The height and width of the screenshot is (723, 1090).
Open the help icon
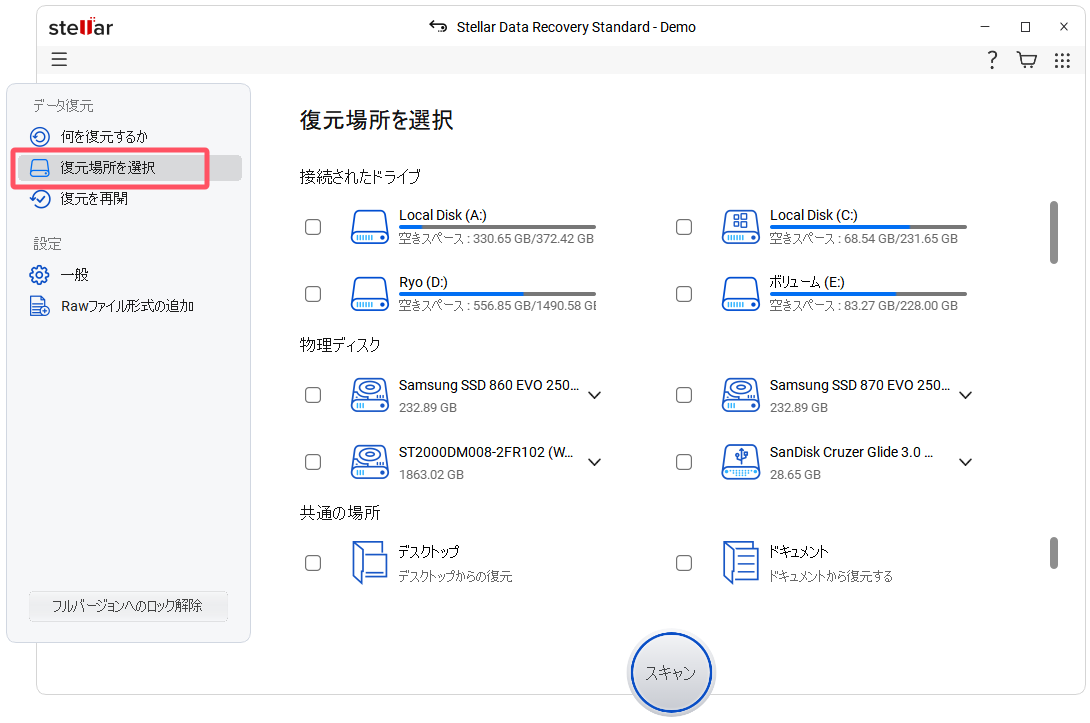point(991,60)
